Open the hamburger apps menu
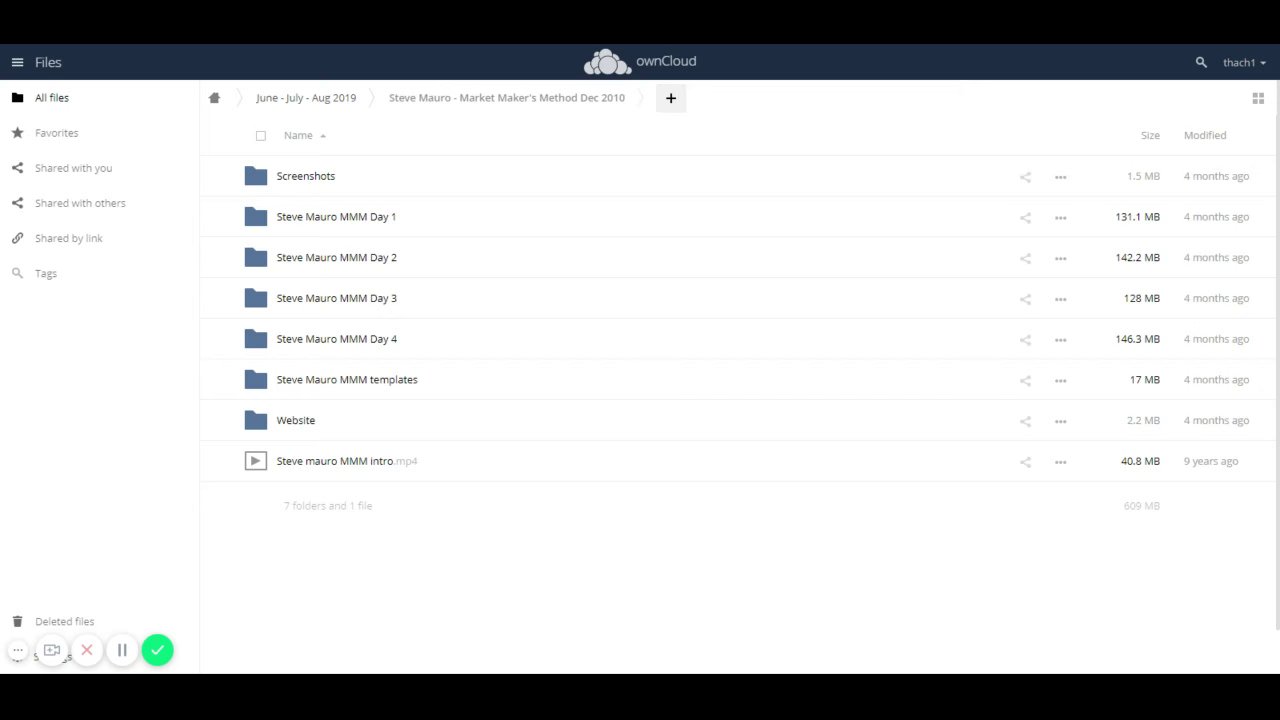Viewport: 1280px width, 720px height. [x=17, y=62]
